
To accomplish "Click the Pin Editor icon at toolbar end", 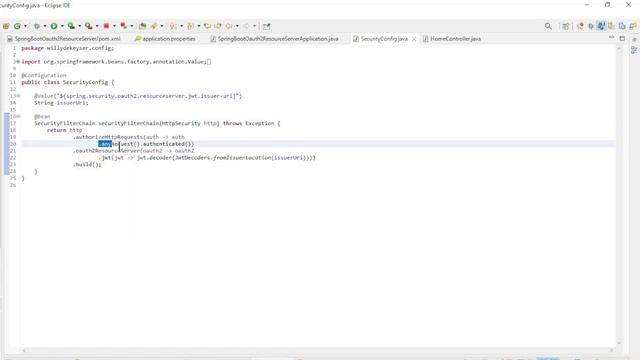I will [x=267, y=26].
